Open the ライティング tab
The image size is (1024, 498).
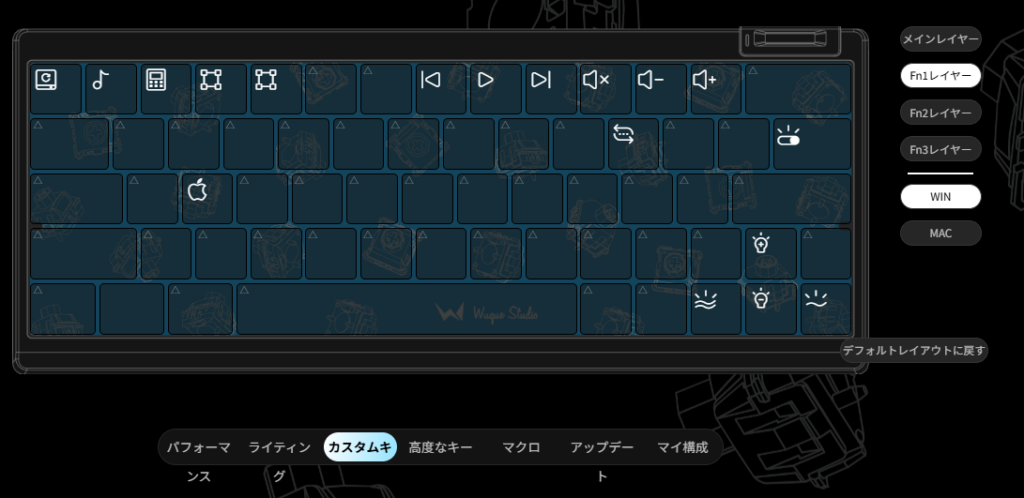[280, 448]
